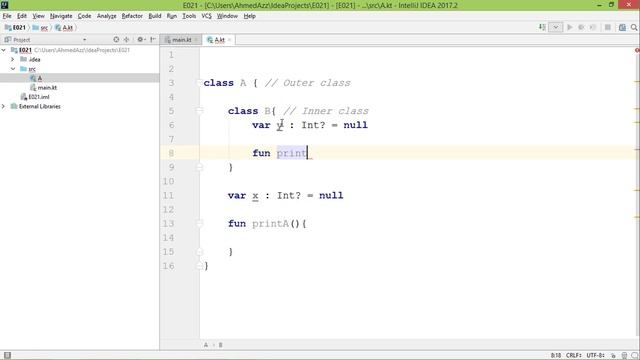Collapse the src folder node
Screen dimensions: 640x360
click(x=13, y=69)
